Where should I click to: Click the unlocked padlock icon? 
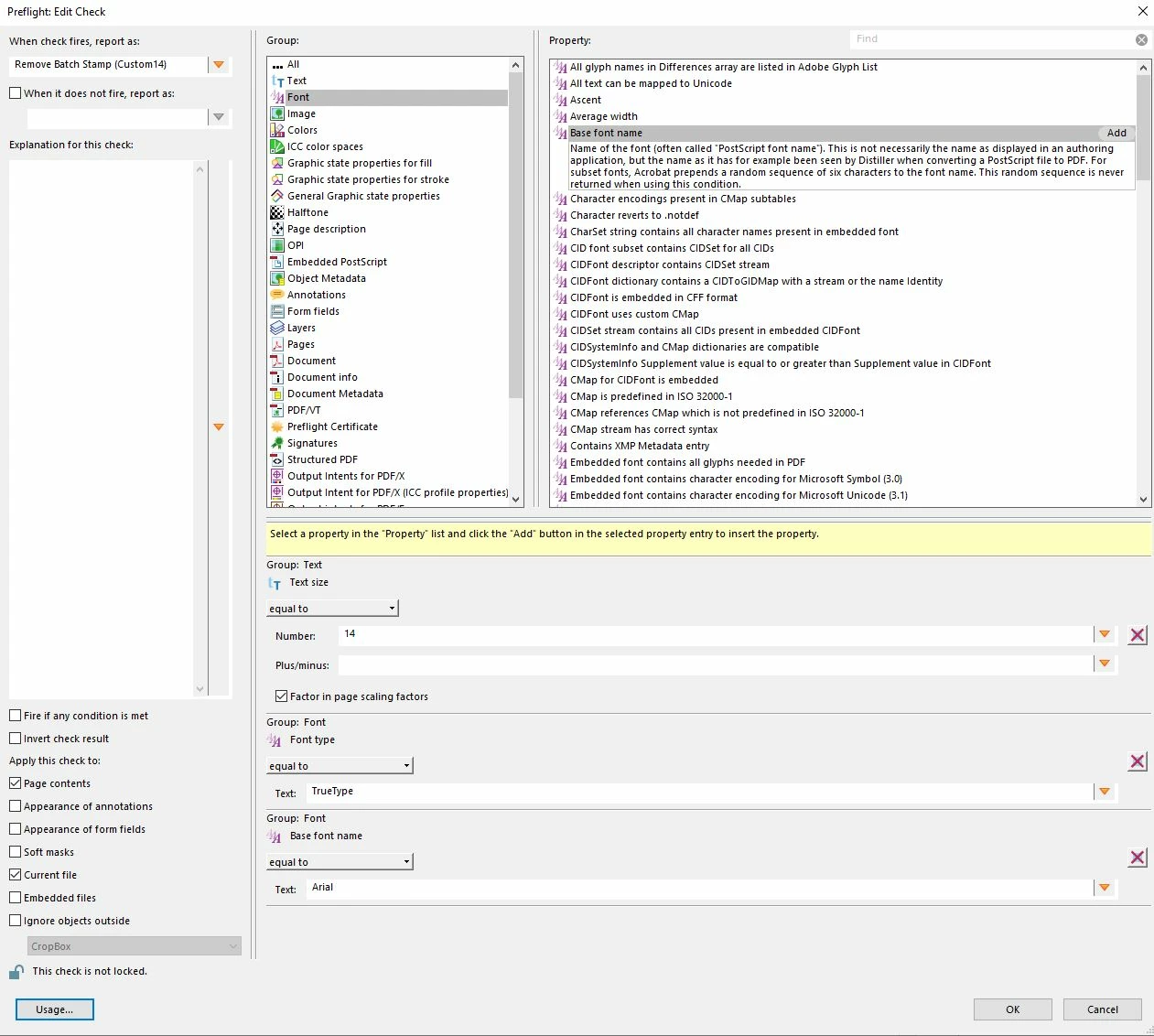[16, 972]
